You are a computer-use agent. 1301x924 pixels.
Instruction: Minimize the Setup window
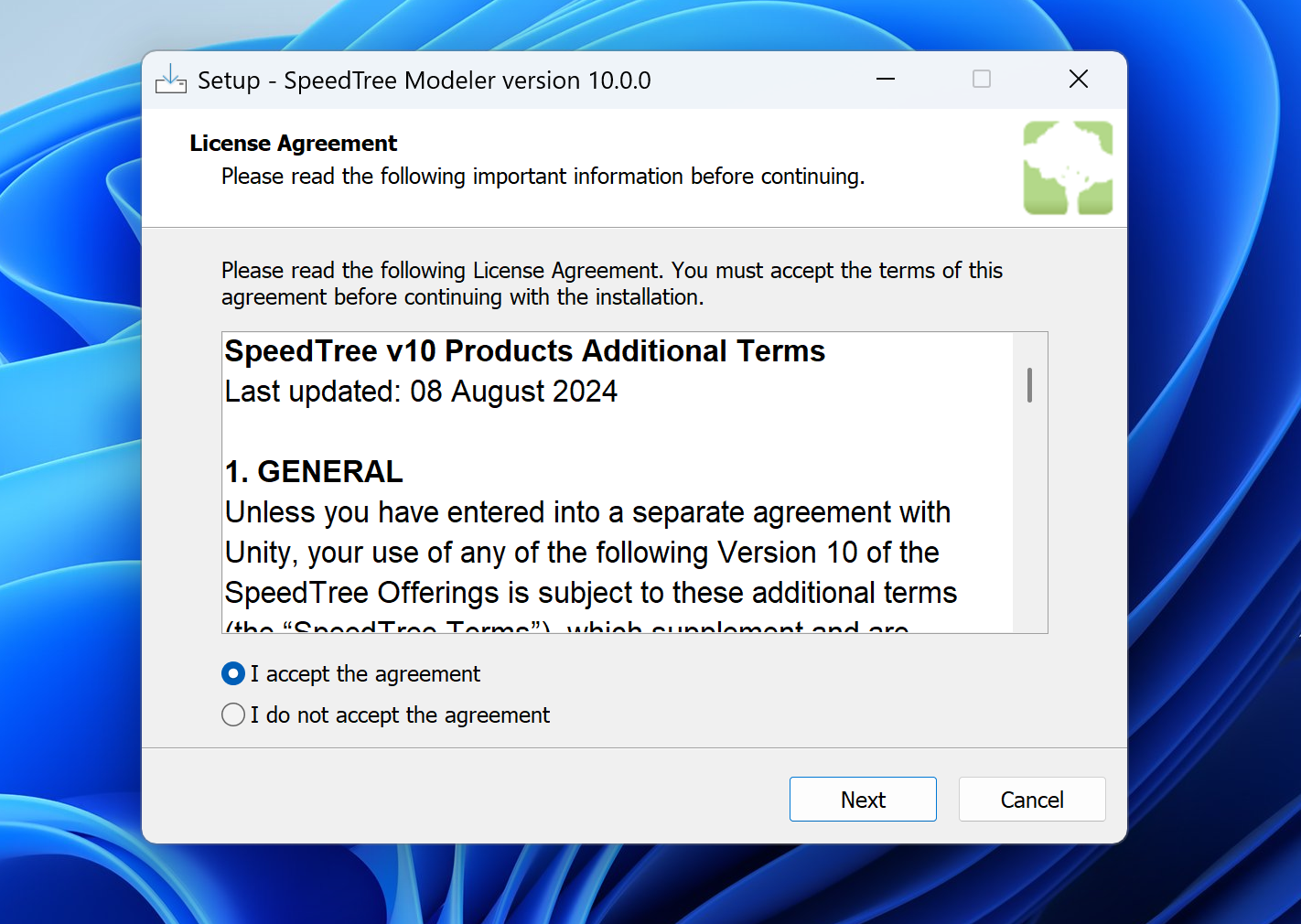click(886, 80)
